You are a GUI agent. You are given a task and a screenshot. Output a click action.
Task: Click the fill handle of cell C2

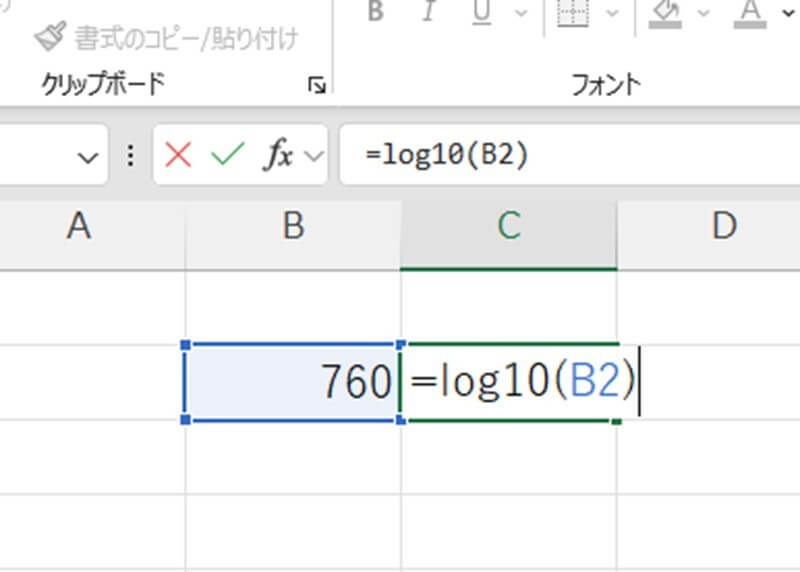(x=616, y=421)
